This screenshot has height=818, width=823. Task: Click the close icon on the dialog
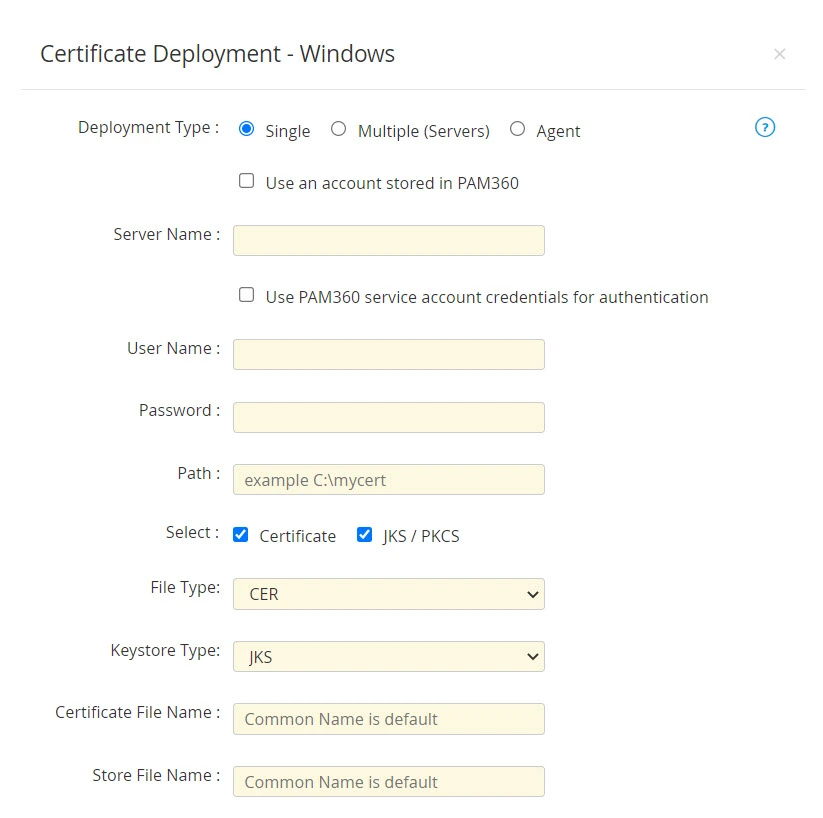pos(780,54)
